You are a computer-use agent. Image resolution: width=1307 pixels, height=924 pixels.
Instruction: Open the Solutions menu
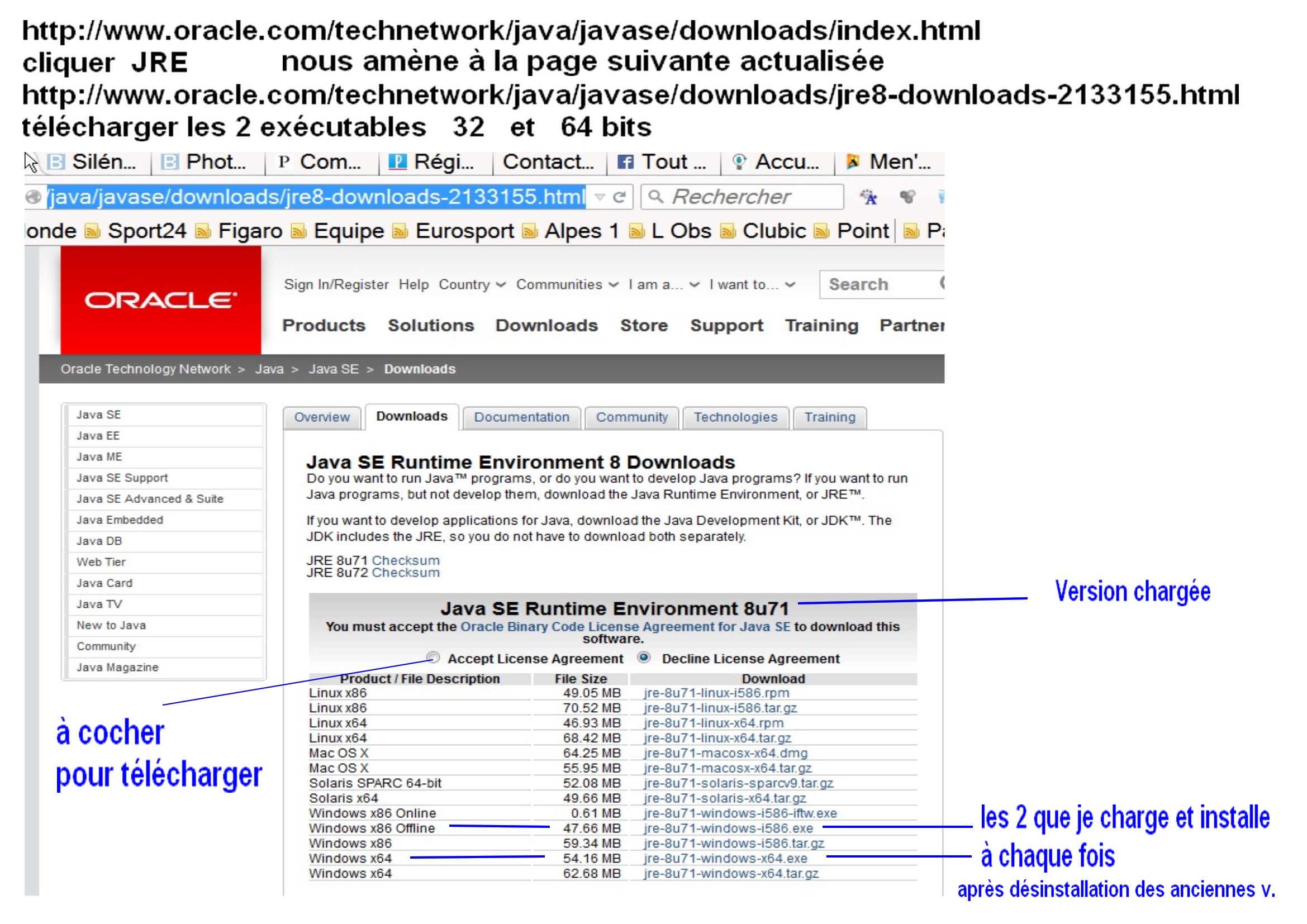(x=431, y=326)
